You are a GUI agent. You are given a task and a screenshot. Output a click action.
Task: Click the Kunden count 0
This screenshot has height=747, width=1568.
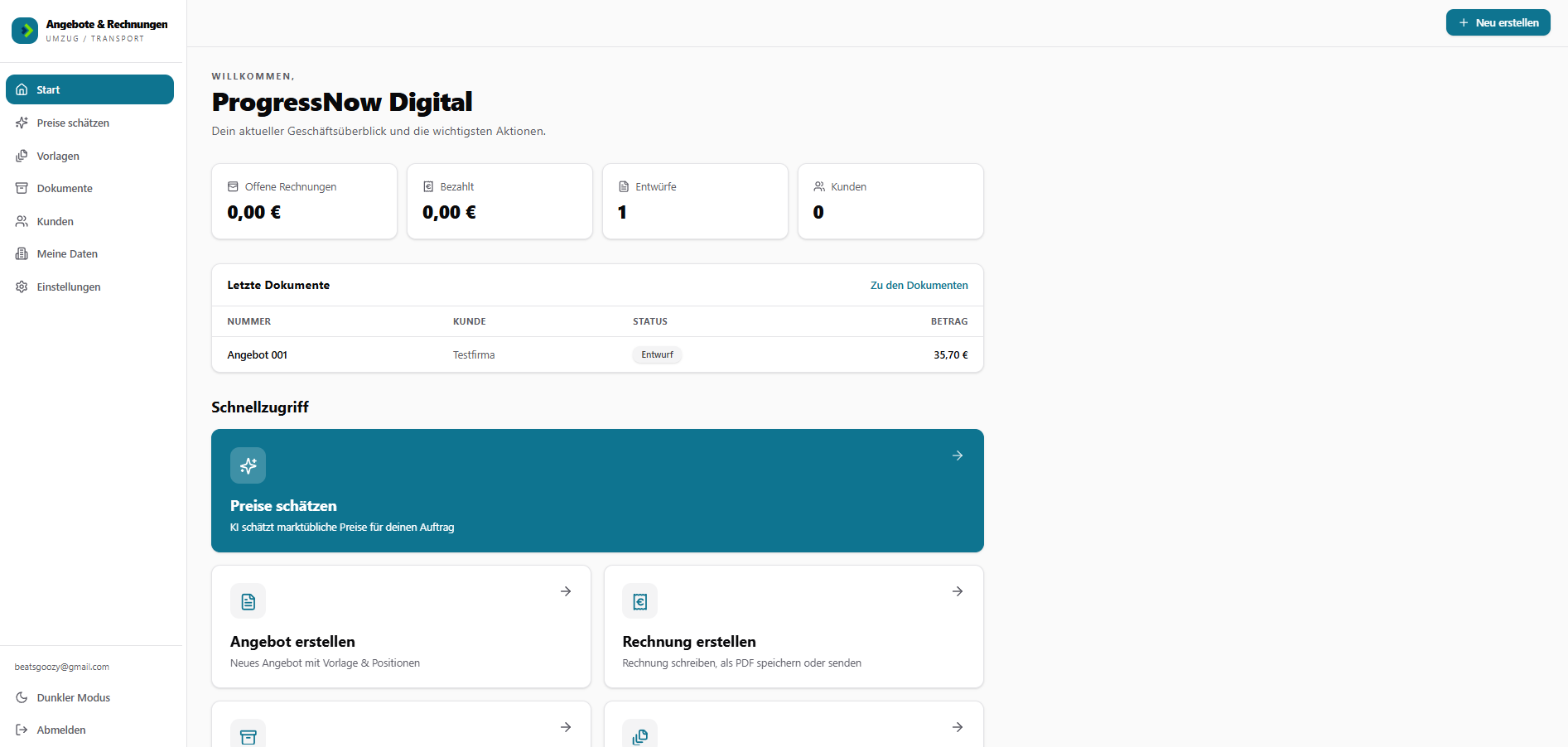[x=818, y=212]
